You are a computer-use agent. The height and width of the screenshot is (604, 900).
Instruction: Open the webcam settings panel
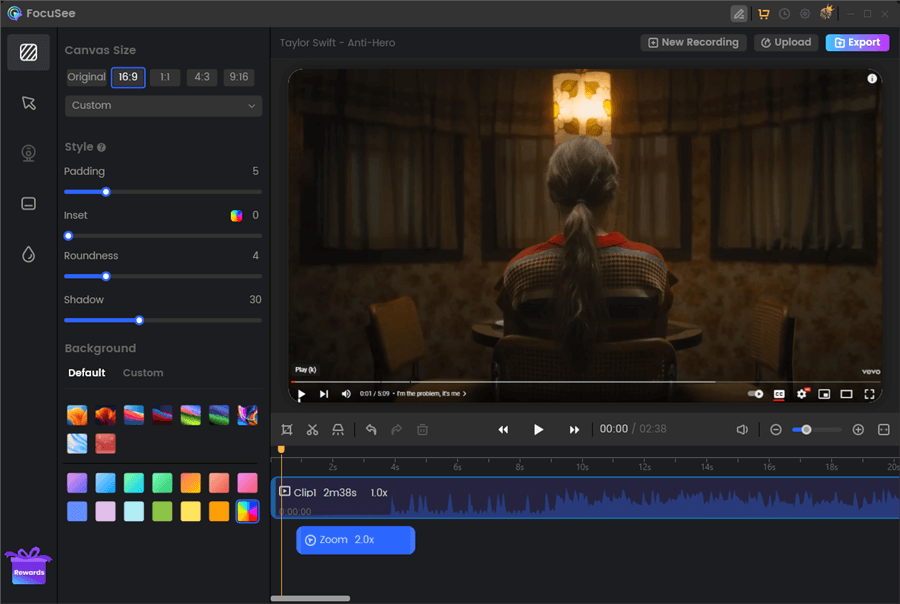(28, 153)
